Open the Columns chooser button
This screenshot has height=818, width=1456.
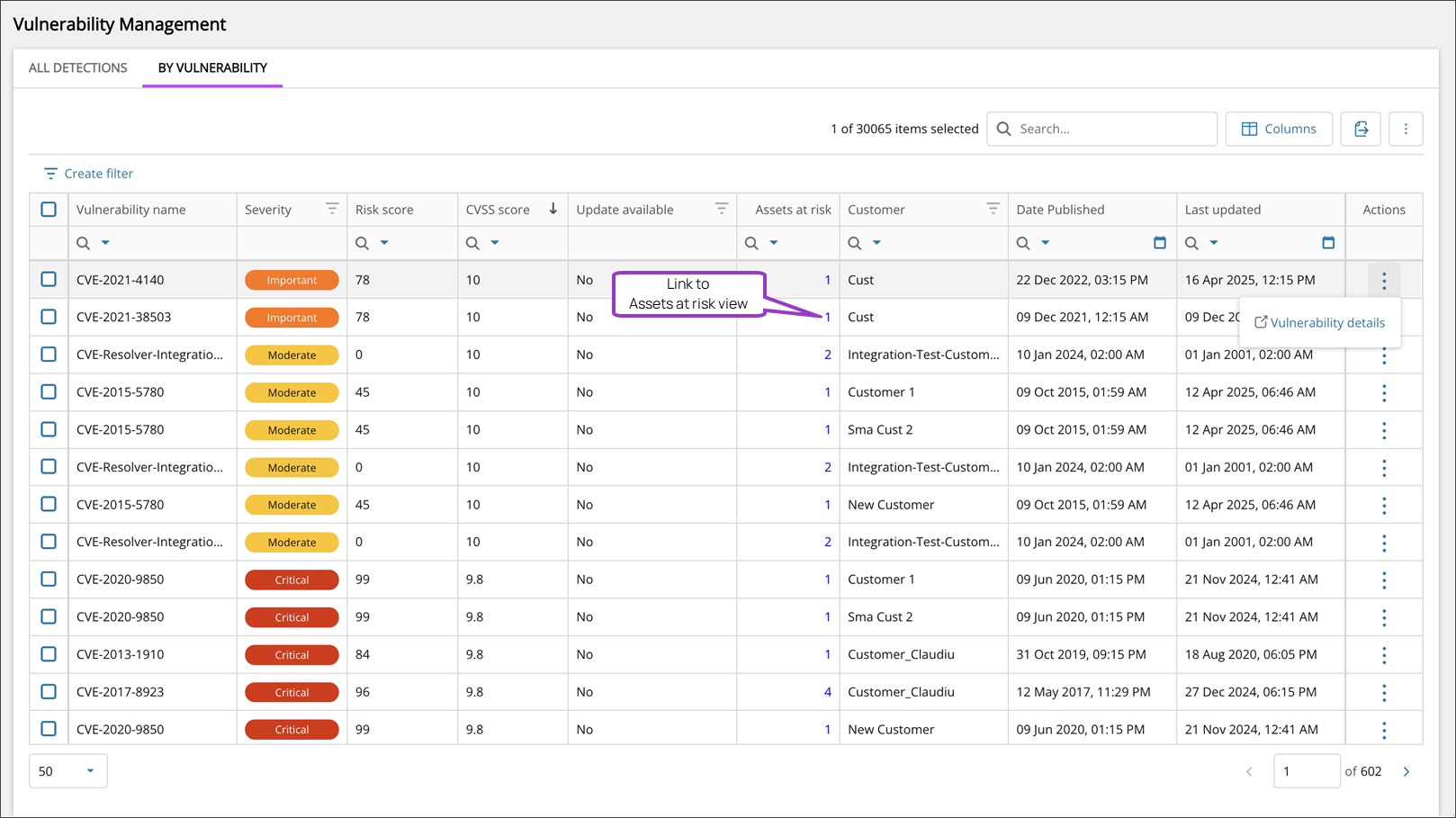(x=1278, y=129)
